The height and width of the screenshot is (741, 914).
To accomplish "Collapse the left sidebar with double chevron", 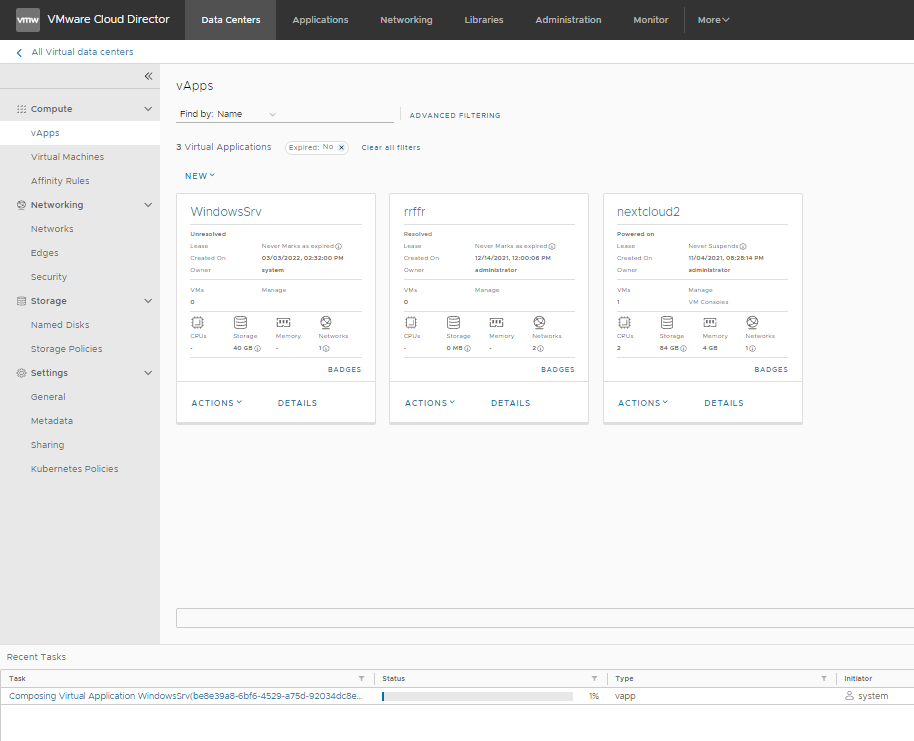I will pyautogui.click(x=148, y=76).
